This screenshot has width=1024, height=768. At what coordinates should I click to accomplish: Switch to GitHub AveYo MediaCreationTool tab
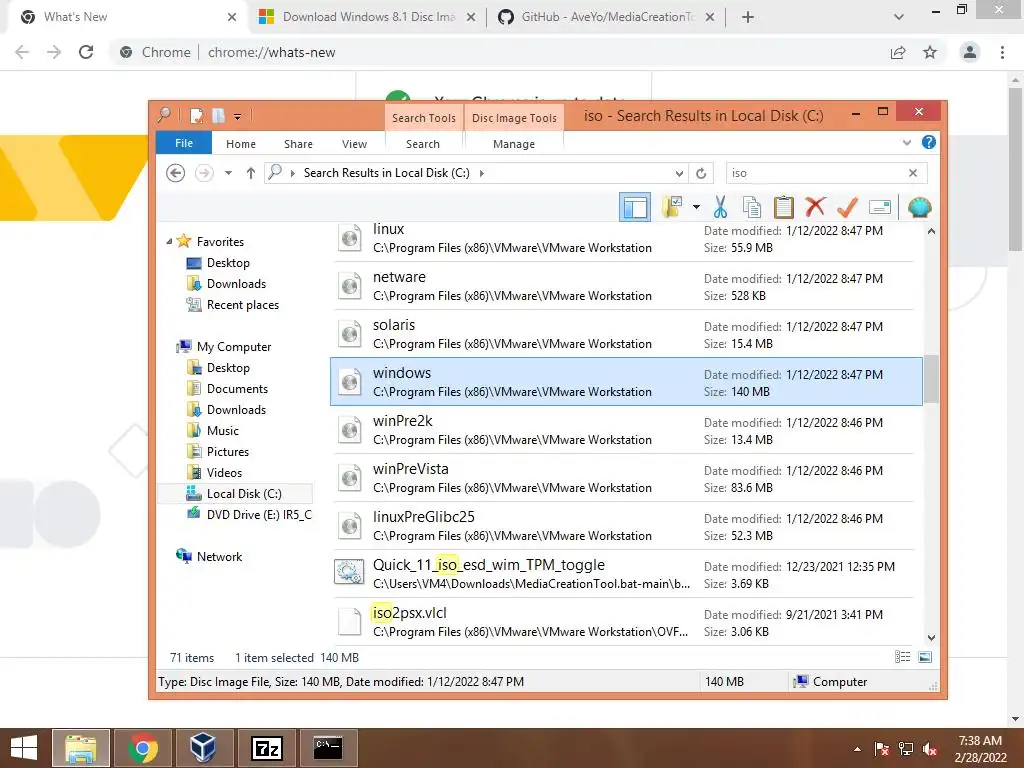606,17
